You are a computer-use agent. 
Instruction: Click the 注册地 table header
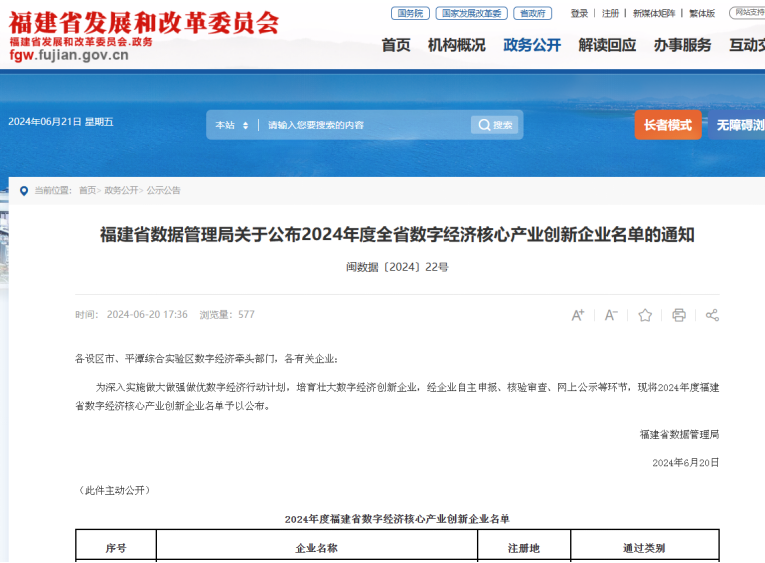pyautogui.click(x=524, y=548)
